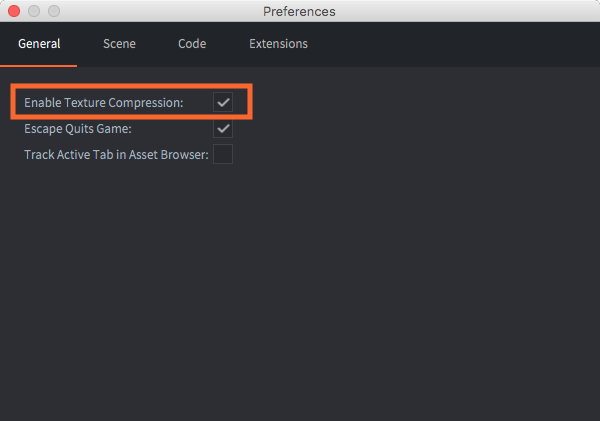Click the 'Track Active Tab in Asset Browser:' label

pos(116,155)
